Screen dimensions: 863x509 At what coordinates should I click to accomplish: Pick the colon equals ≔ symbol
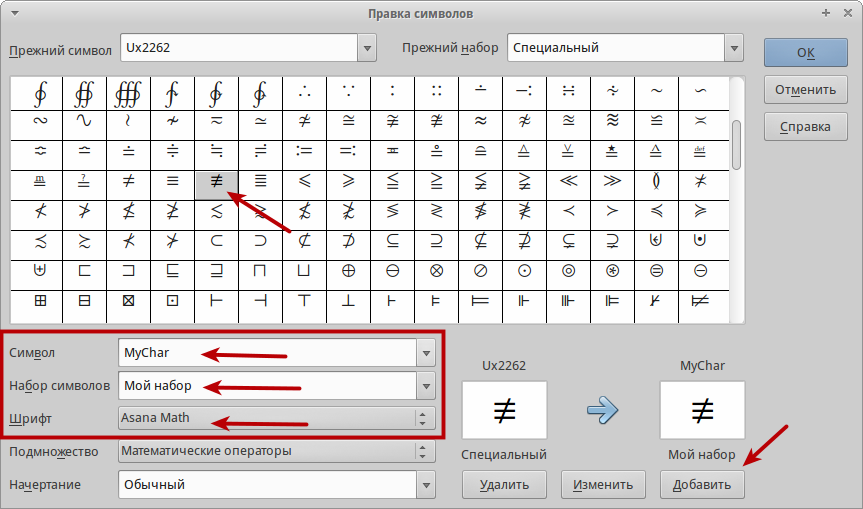[x=304, y=150]
